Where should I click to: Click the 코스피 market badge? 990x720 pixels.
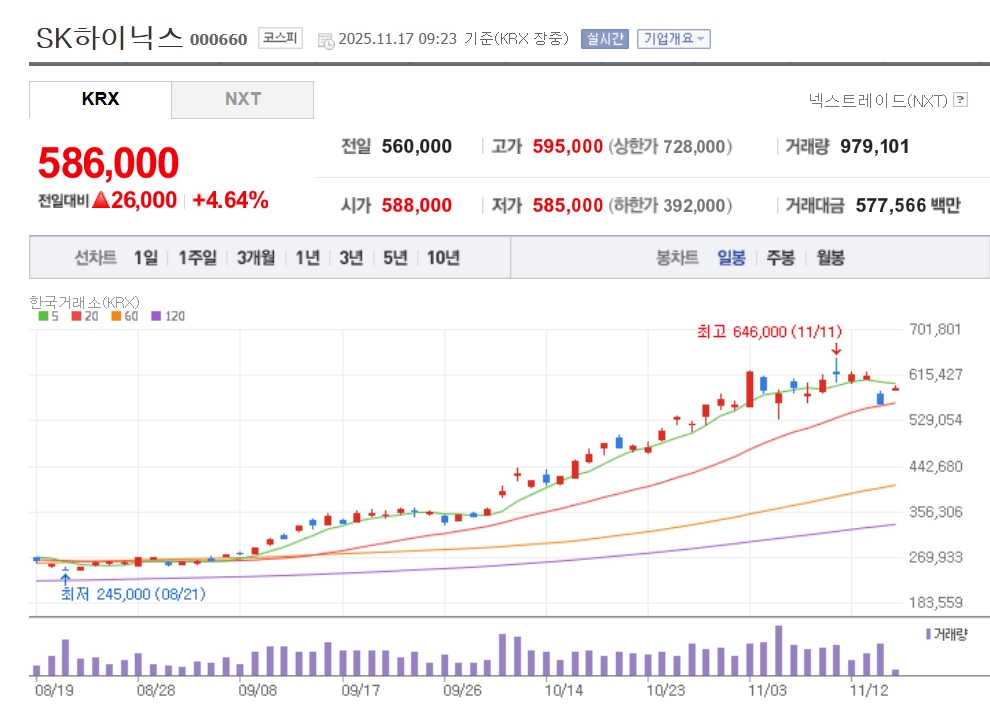click(x=280, y=39)
